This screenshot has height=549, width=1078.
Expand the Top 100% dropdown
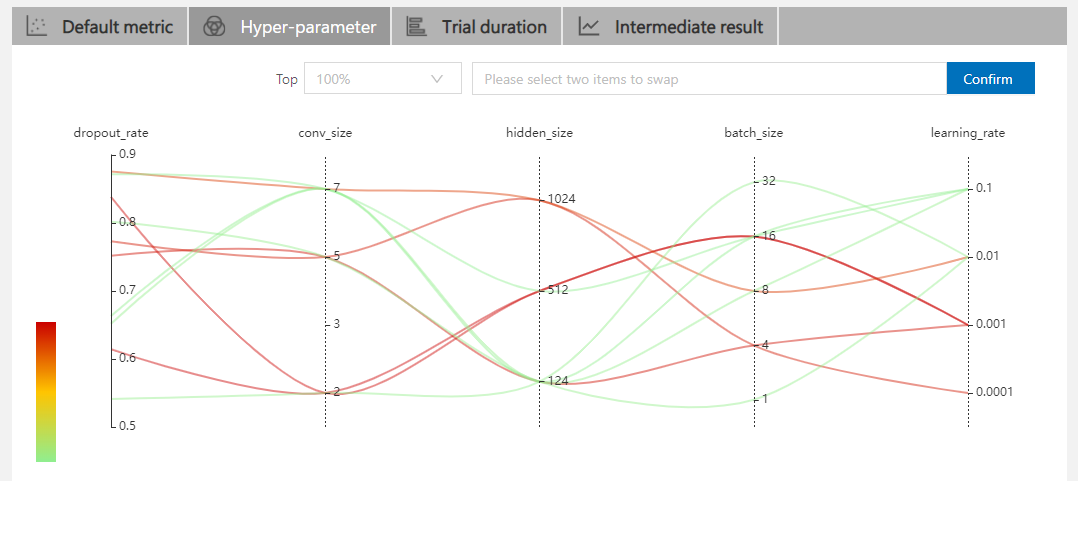pos(382,79)
